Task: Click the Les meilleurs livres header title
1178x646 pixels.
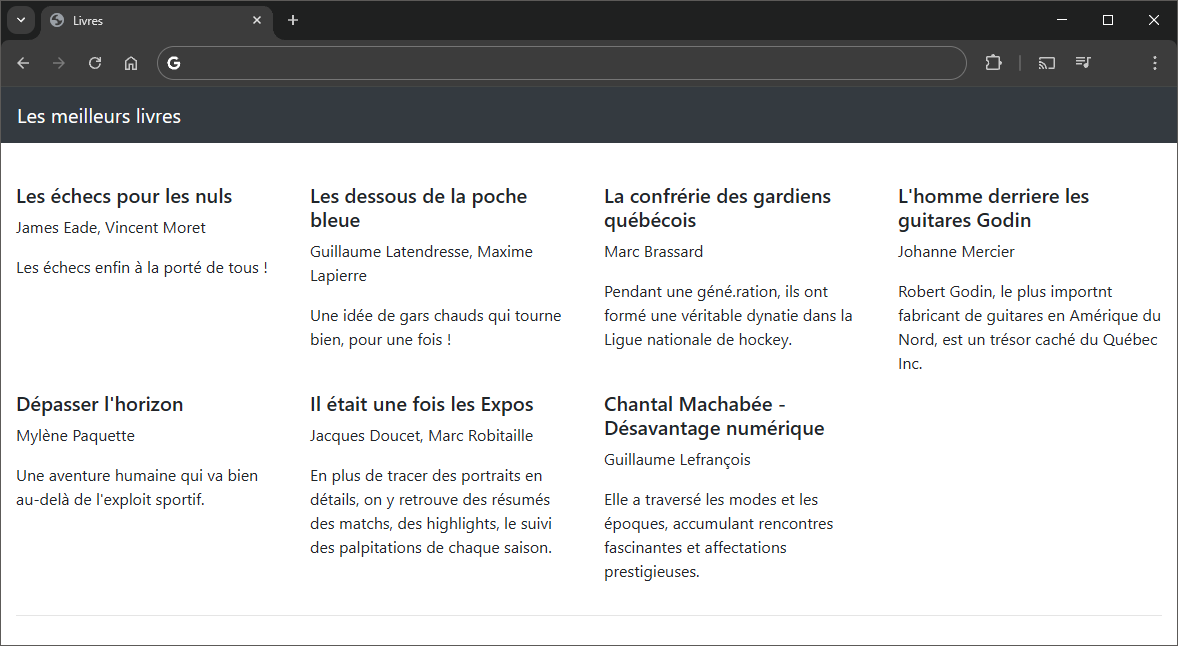Action: point(98,116)
